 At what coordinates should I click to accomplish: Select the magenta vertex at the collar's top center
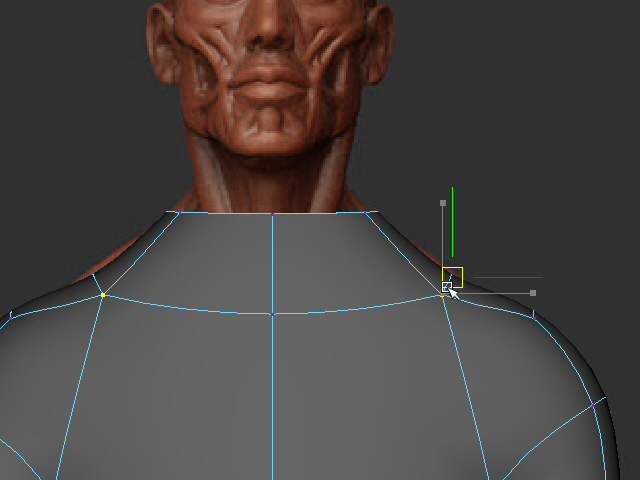273,213
